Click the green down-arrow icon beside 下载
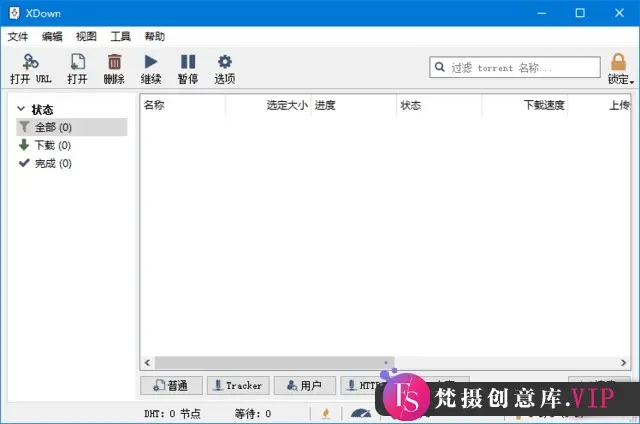This screenshot has width=640, height=424. (x=24, y=144)
